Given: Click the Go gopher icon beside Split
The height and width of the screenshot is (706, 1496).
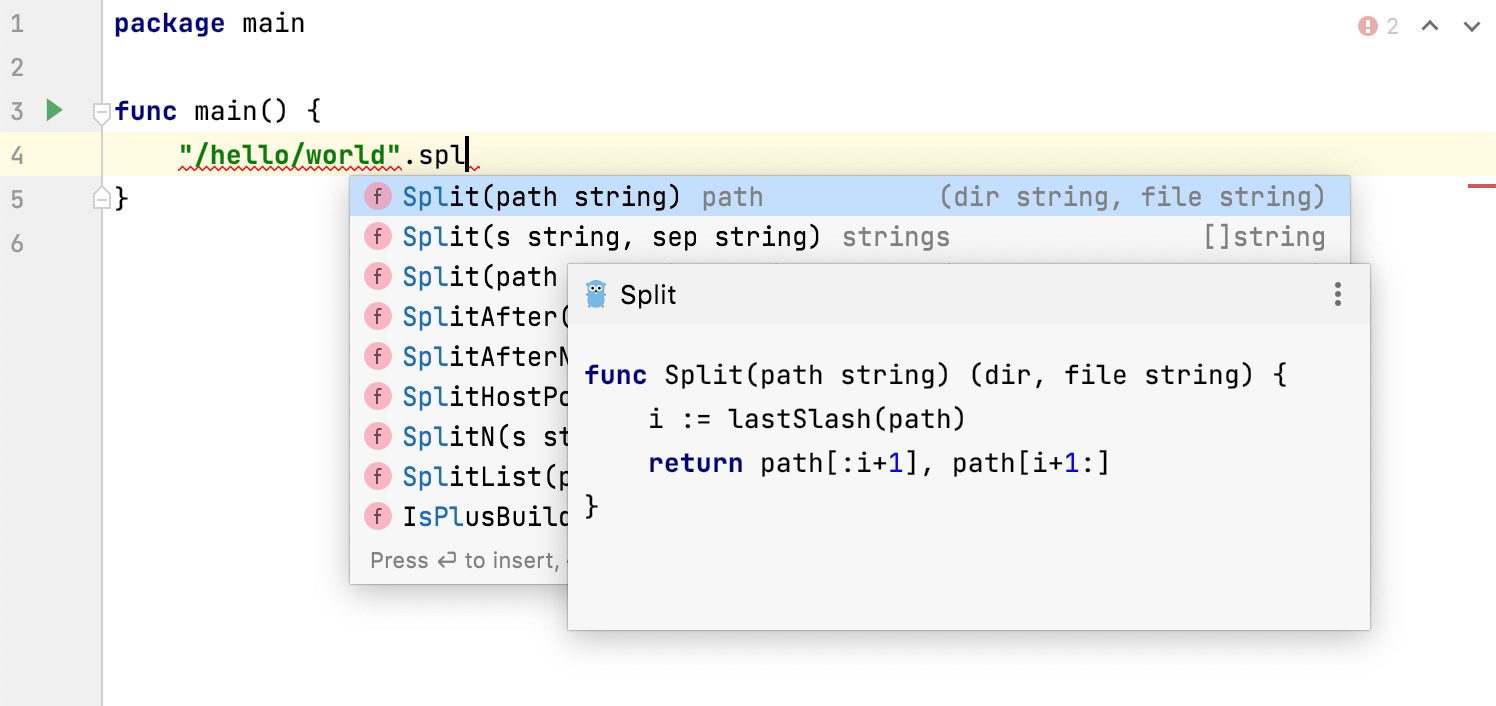Looking at the screenshot, I should (x=596, y=294).
